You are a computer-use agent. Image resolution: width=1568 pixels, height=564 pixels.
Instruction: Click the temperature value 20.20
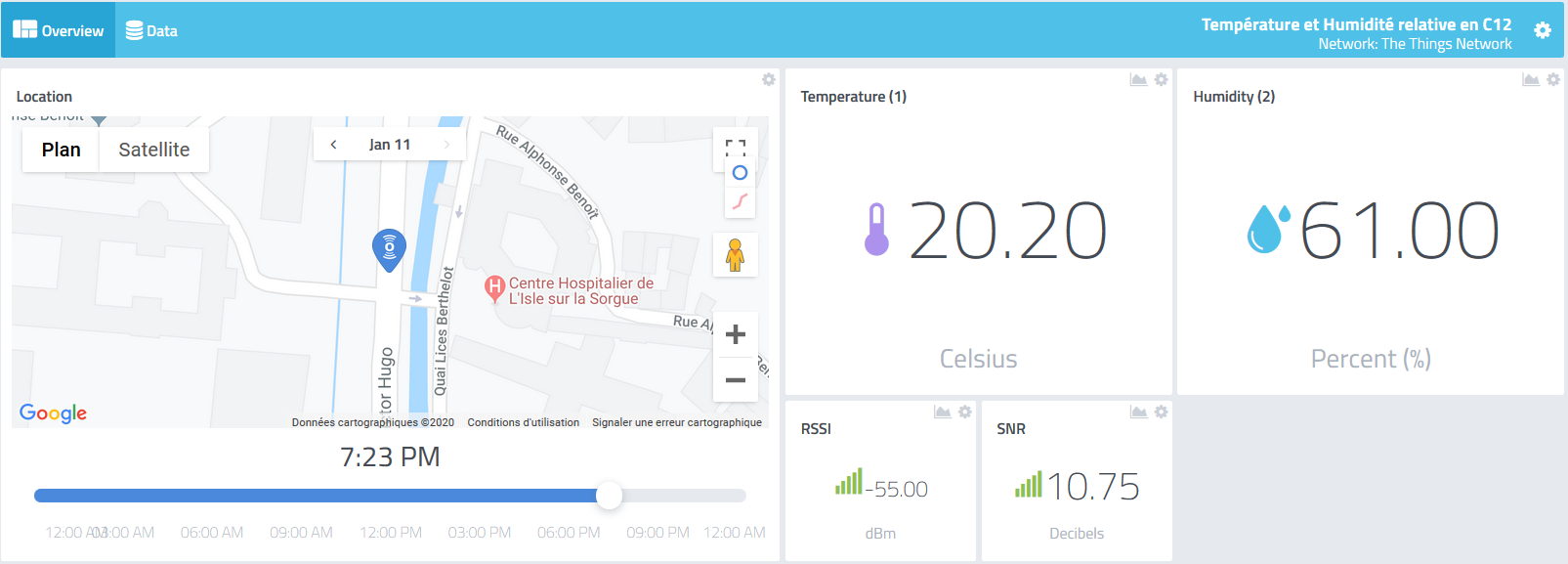(1008, 231)
